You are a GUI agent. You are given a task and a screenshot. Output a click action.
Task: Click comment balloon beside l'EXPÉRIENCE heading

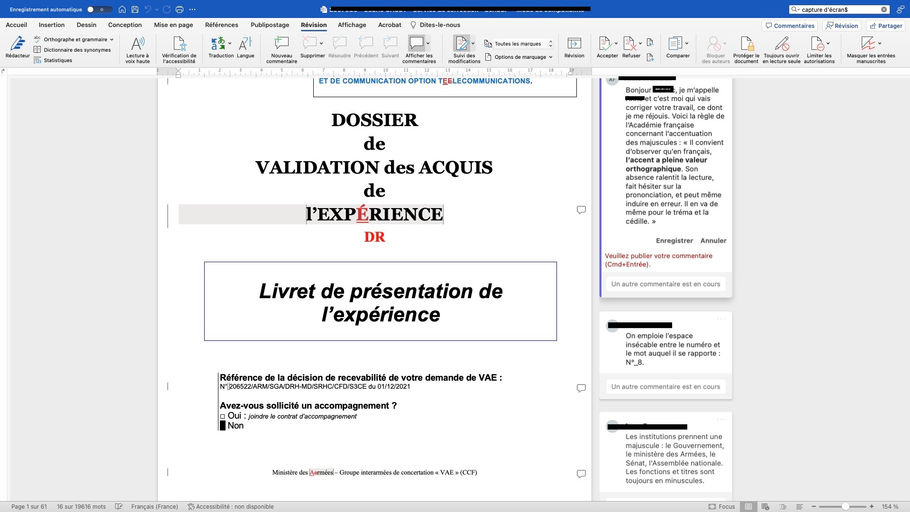(581, 210)
